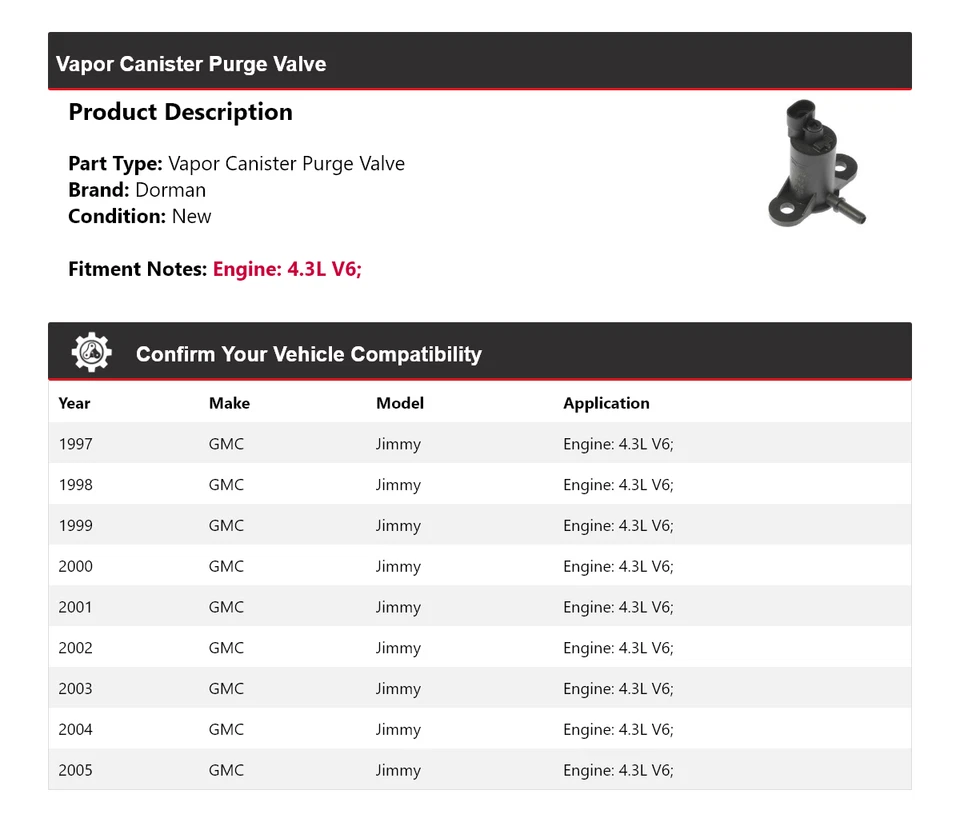Click the Vapor Canister Purge Valve header
The image size is (960, 822).
[191, 64]
